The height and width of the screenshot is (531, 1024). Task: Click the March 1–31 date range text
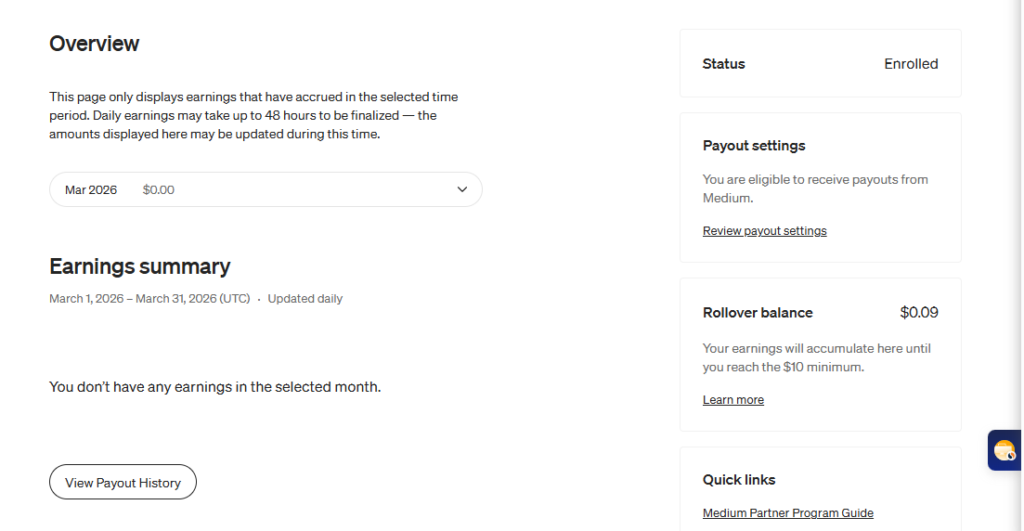(149, 299)
